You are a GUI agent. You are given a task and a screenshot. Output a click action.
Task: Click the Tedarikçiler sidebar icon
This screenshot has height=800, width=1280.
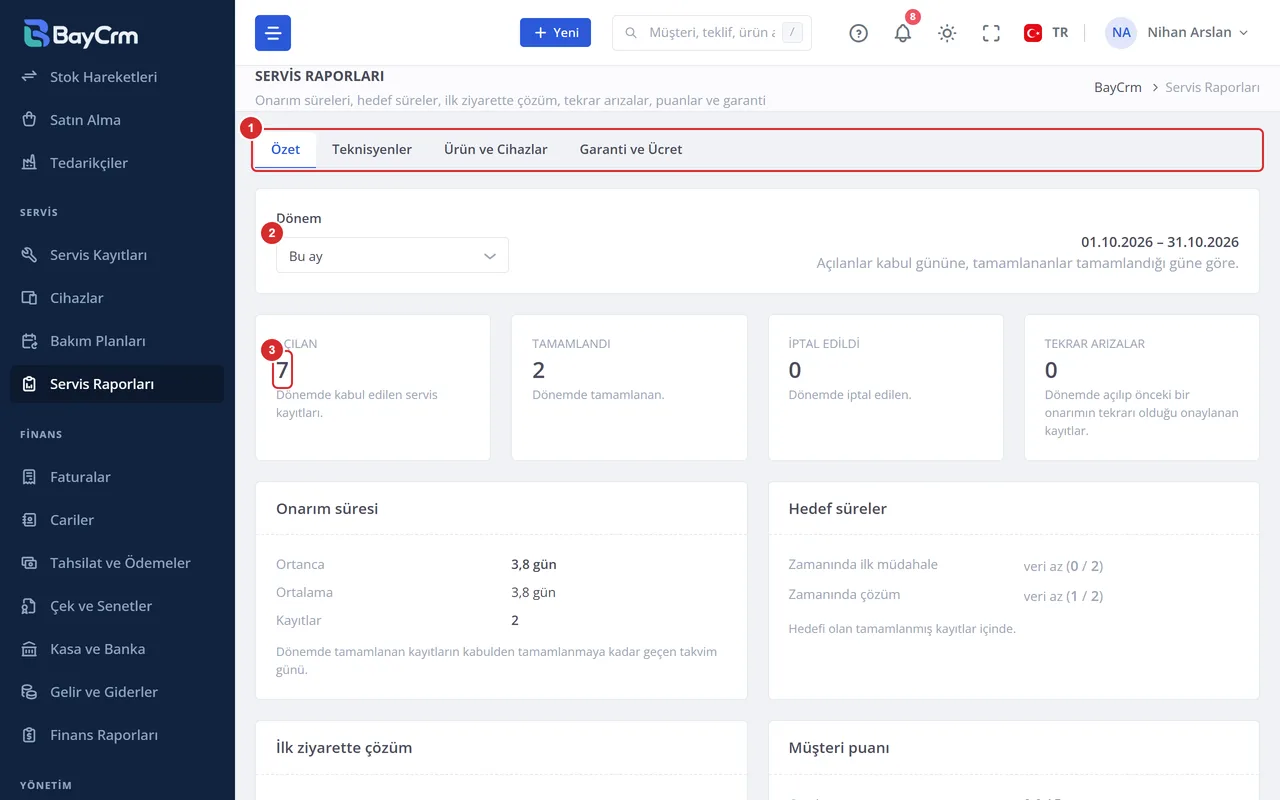(30, 163)
